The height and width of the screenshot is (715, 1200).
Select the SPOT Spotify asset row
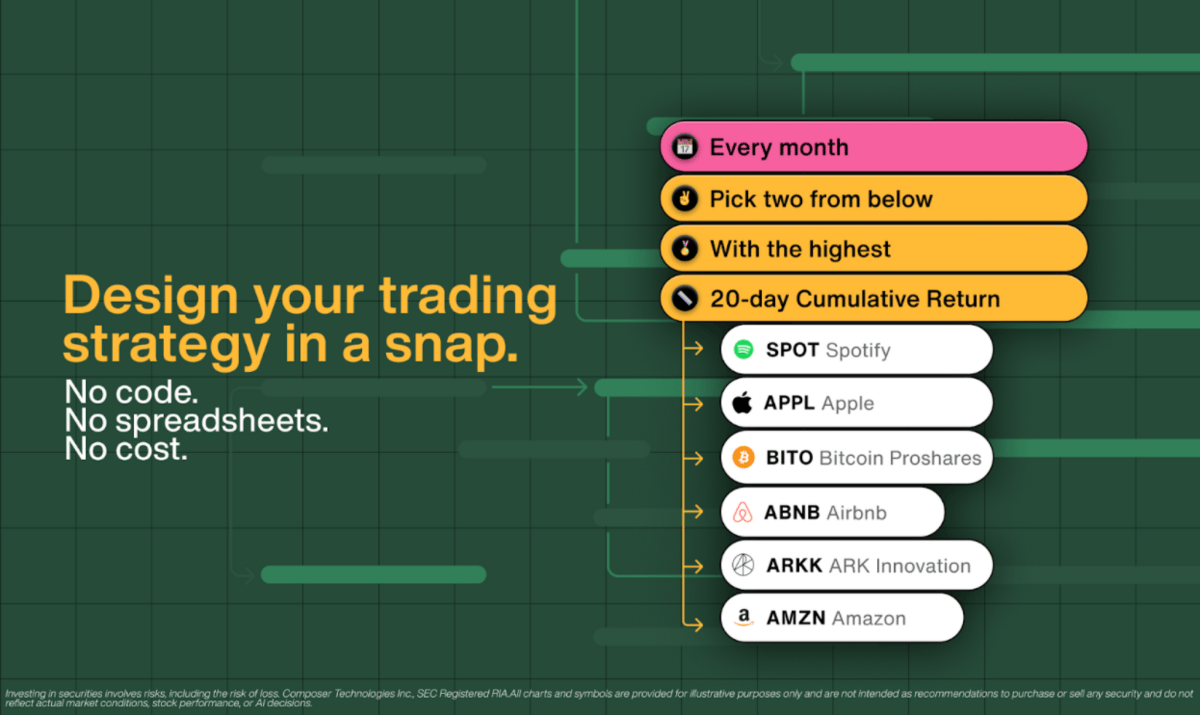[x=856, y=350]
